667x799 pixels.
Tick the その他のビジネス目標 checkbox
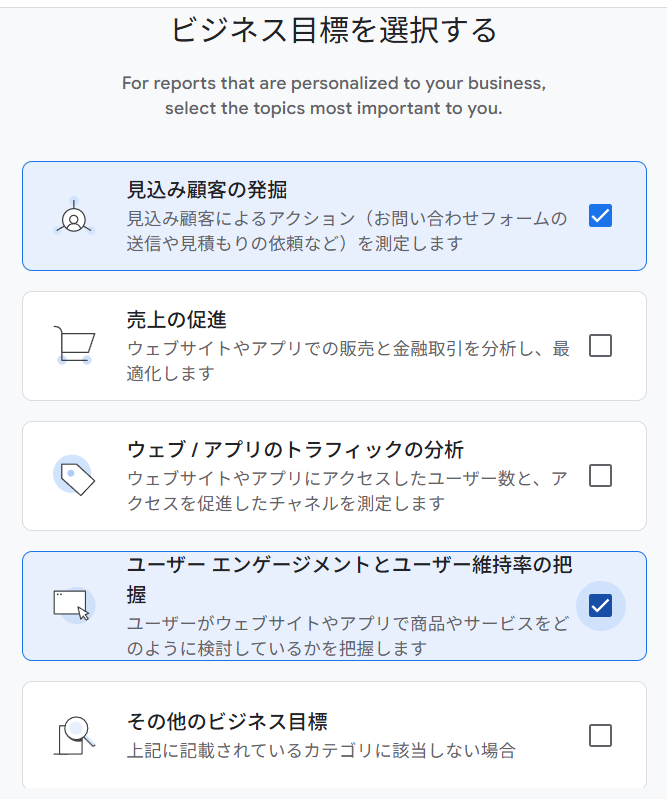[600, 736]
